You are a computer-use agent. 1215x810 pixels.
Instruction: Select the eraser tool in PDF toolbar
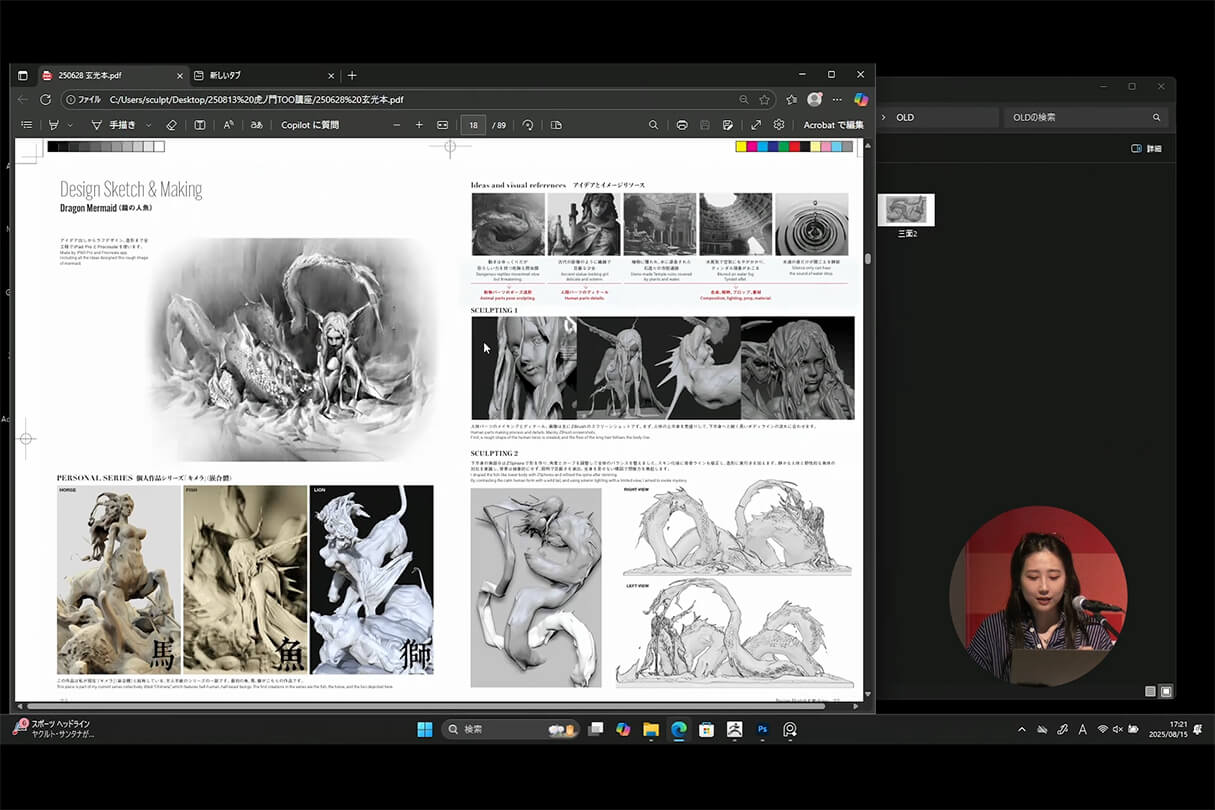(171, 125)
